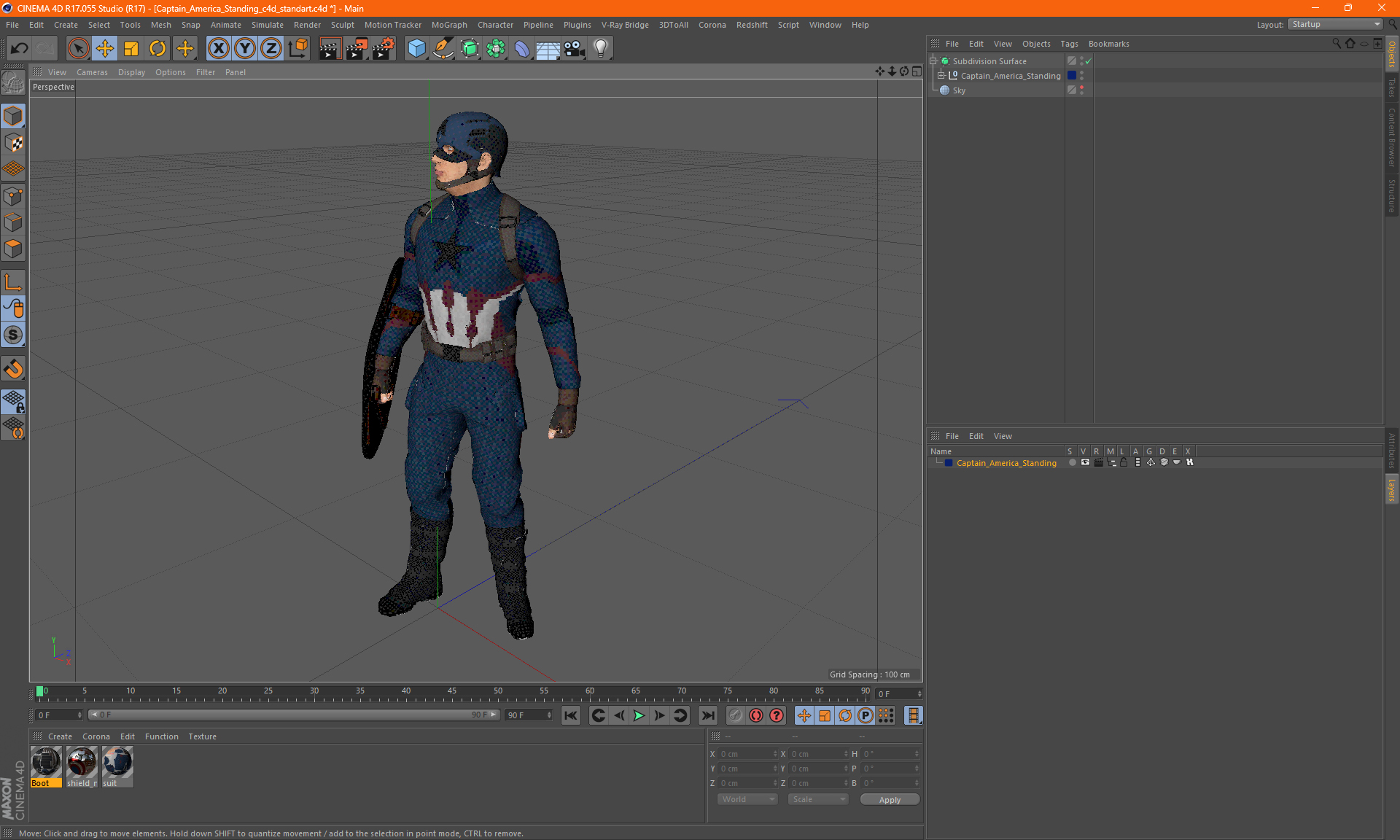This screenshot has width=1400, height=840.
Task: Click Render View clapperboard icon
Action: [330, 49]
